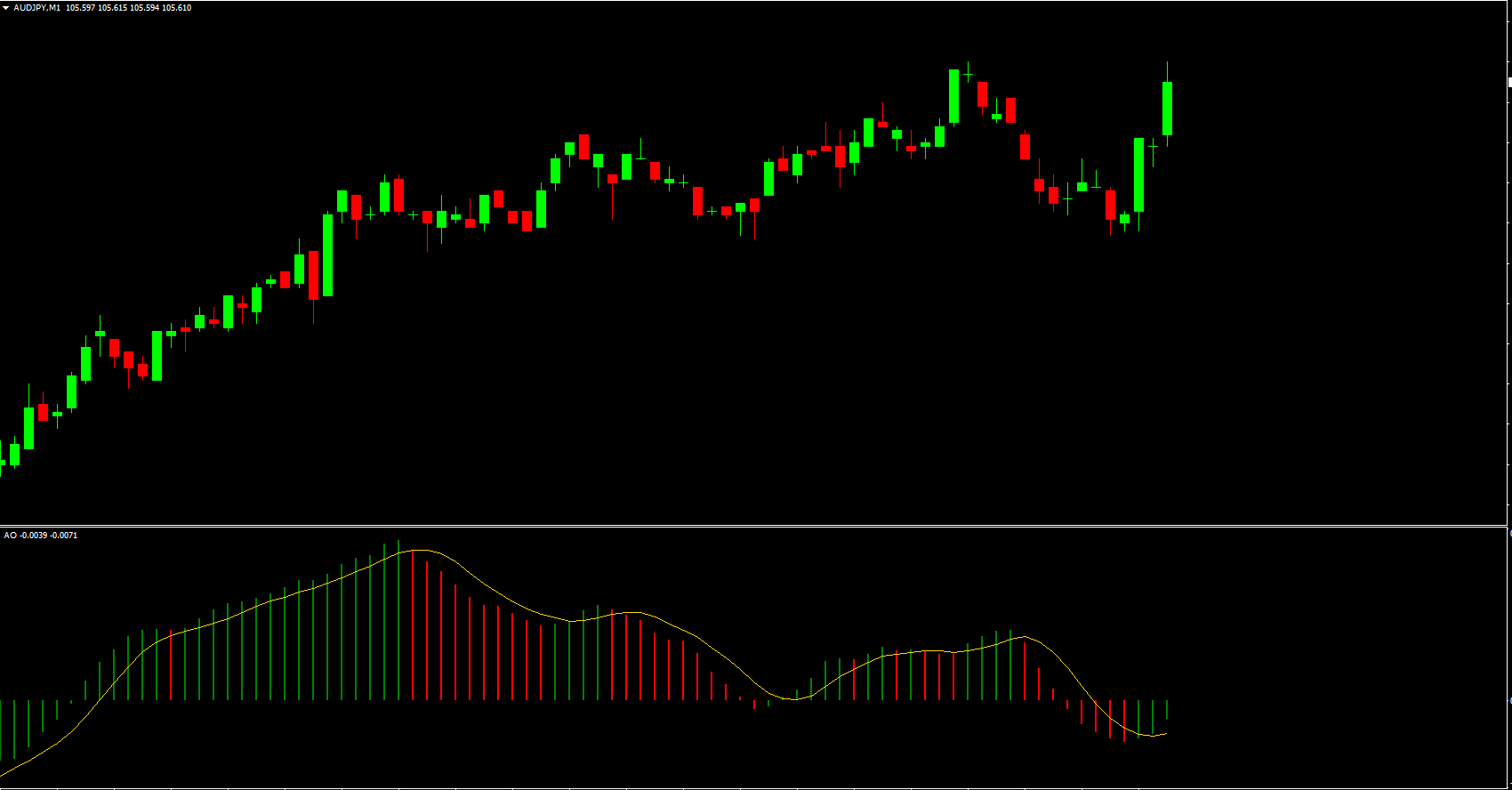The image size is (1512, 790).
Task: Select the rightmost green AO histogram bar
Action: (x=1167, y=709)
